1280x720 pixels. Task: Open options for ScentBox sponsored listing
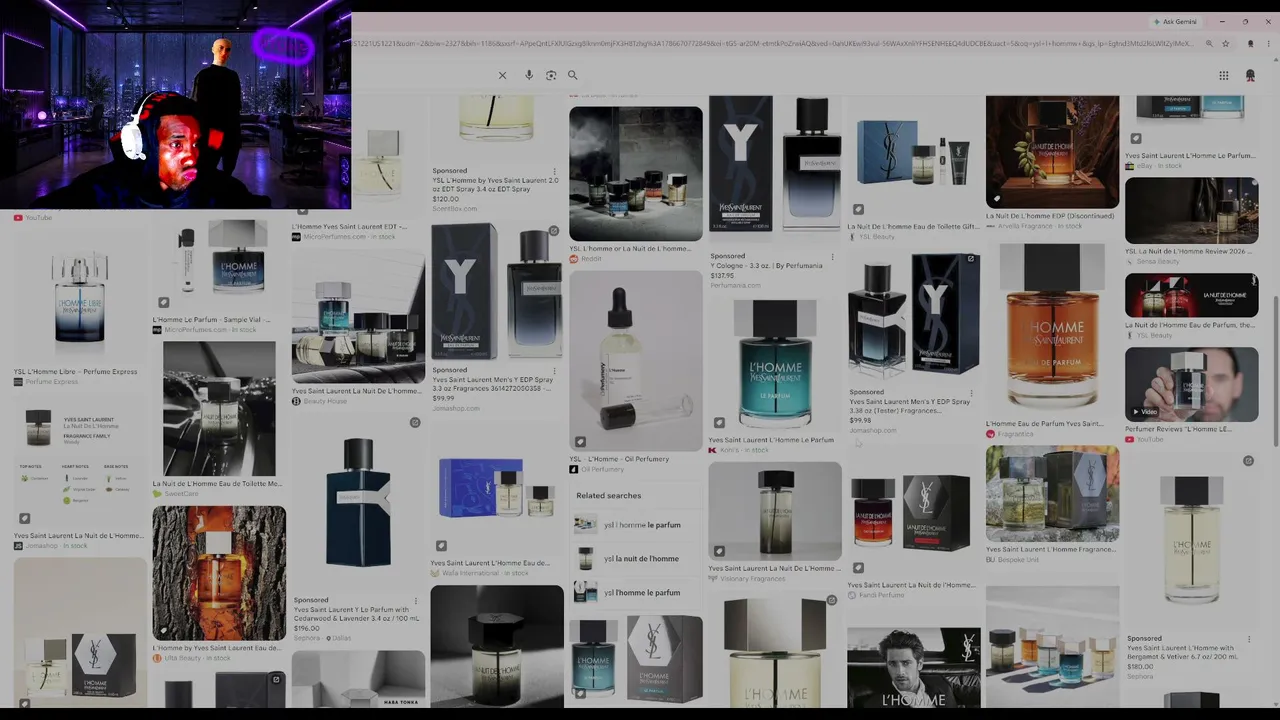coord(554,170)
